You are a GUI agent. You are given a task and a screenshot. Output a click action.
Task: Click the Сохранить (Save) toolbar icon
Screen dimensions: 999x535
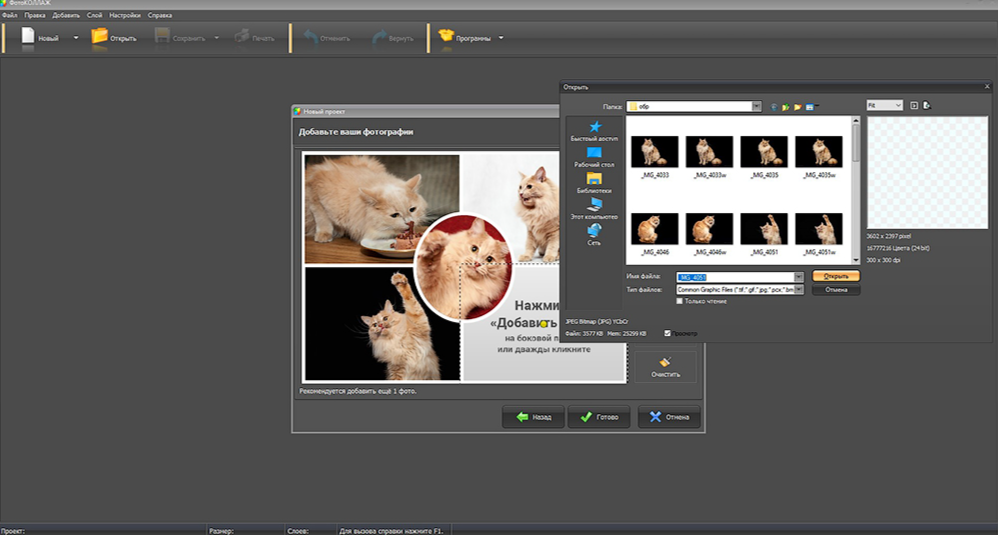(x=162, y=36)
